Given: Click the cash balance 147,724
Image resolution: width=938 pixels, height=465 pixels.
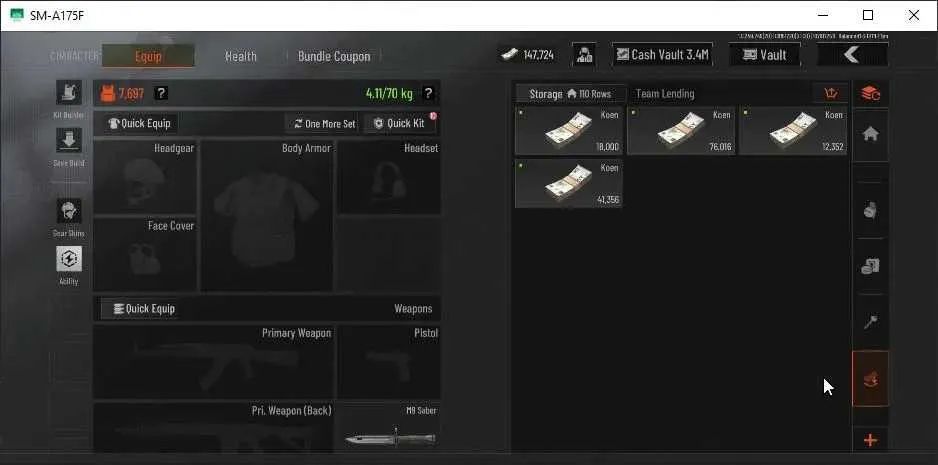Looking at the screenshot, I should pyautogui.click(x=527, y=55).
